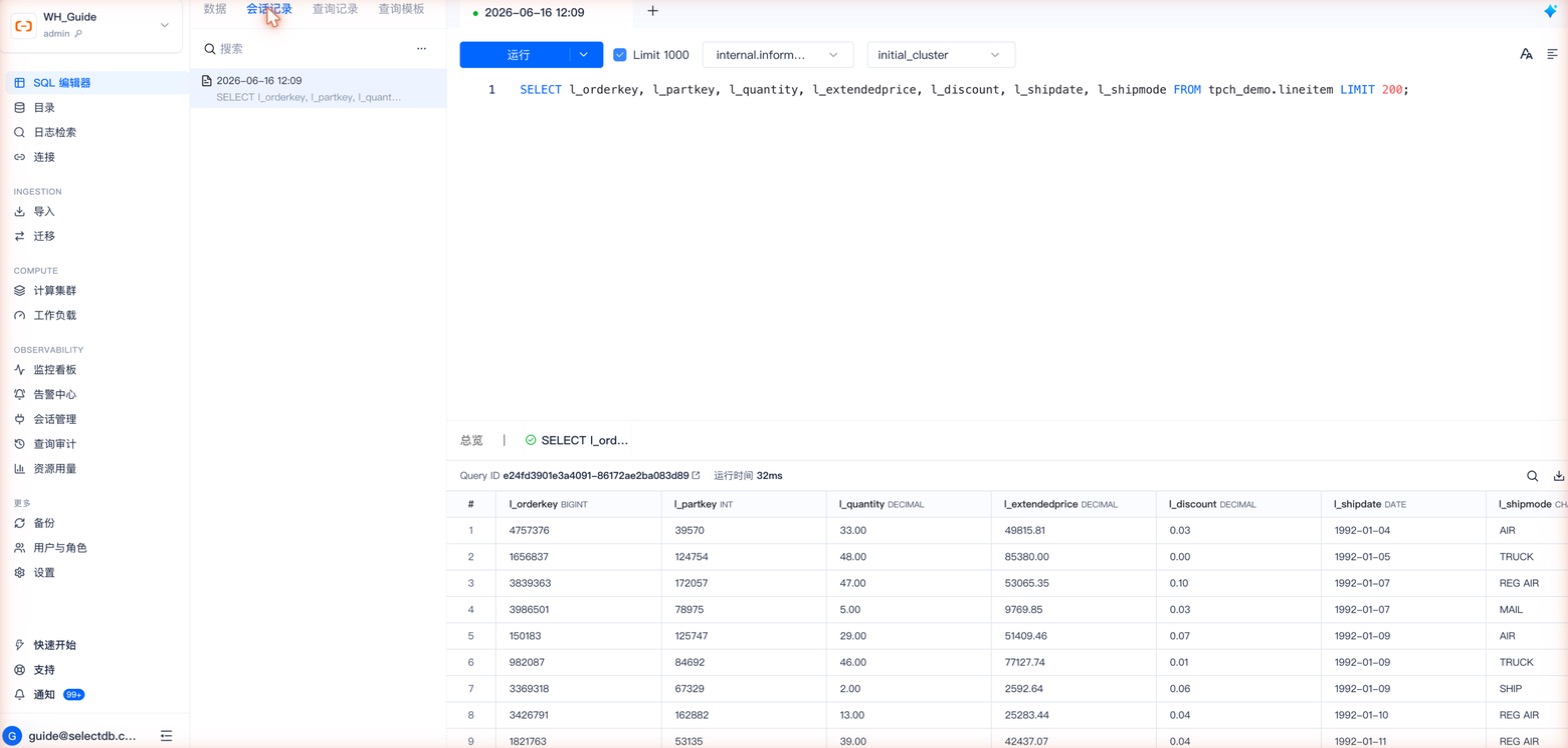
Task: Click the font size icon in editor toolbar
Action: 1526,54
